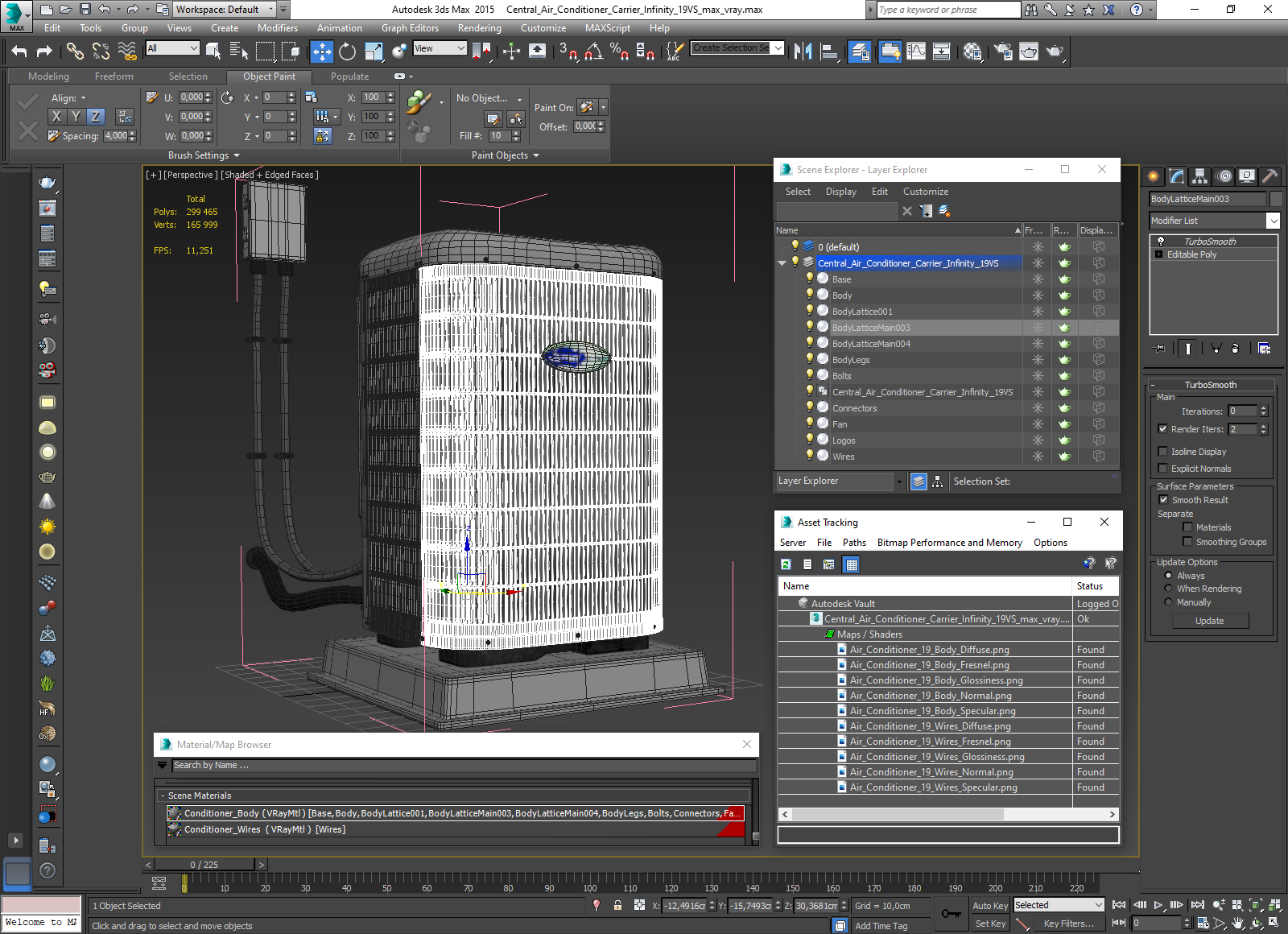The image size is (1288, 934).
Task: Open the Motion command panel tab
Action: coord(1224,176)
